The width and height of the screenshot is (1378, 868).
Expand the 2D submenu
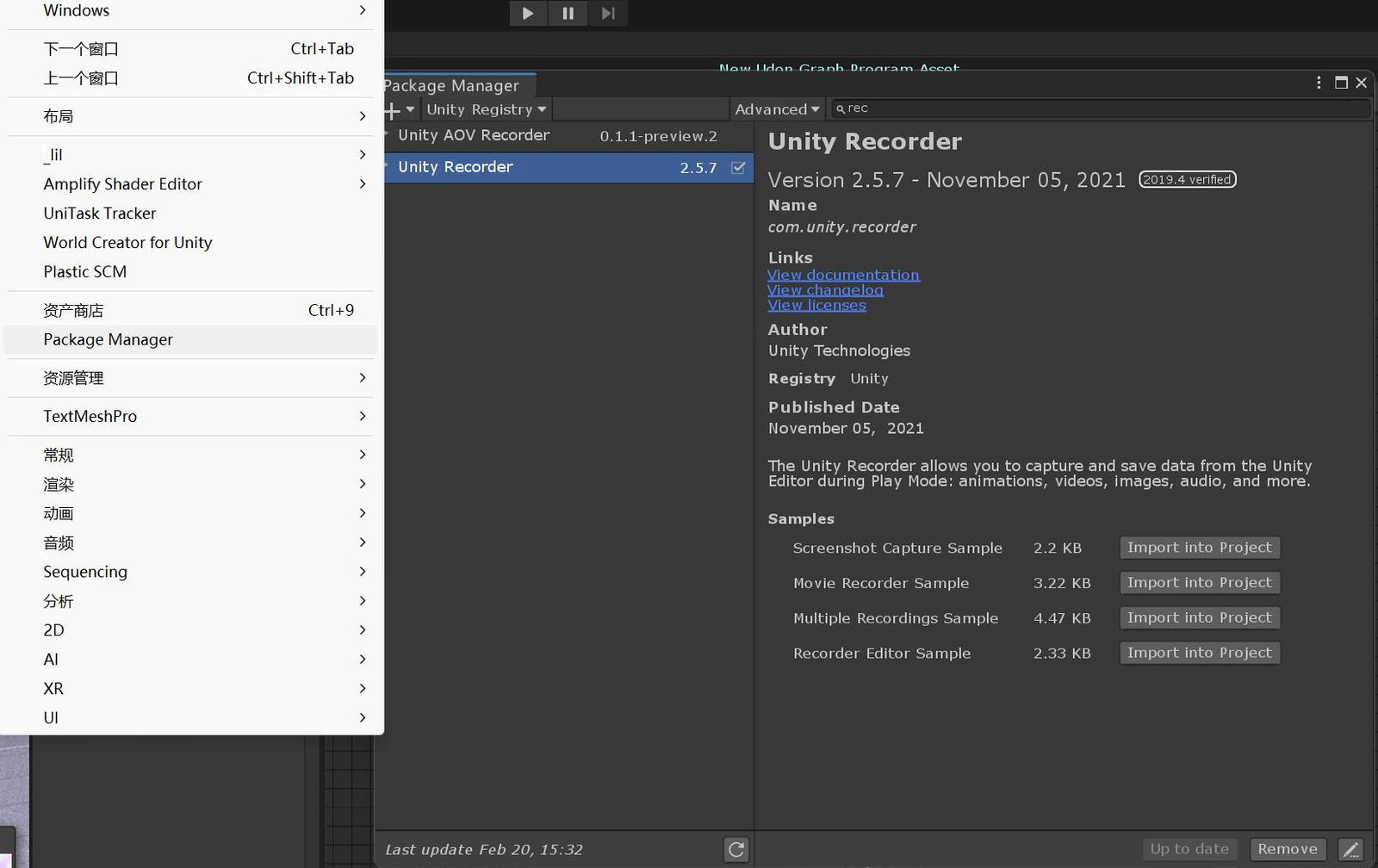coord(191,630)
